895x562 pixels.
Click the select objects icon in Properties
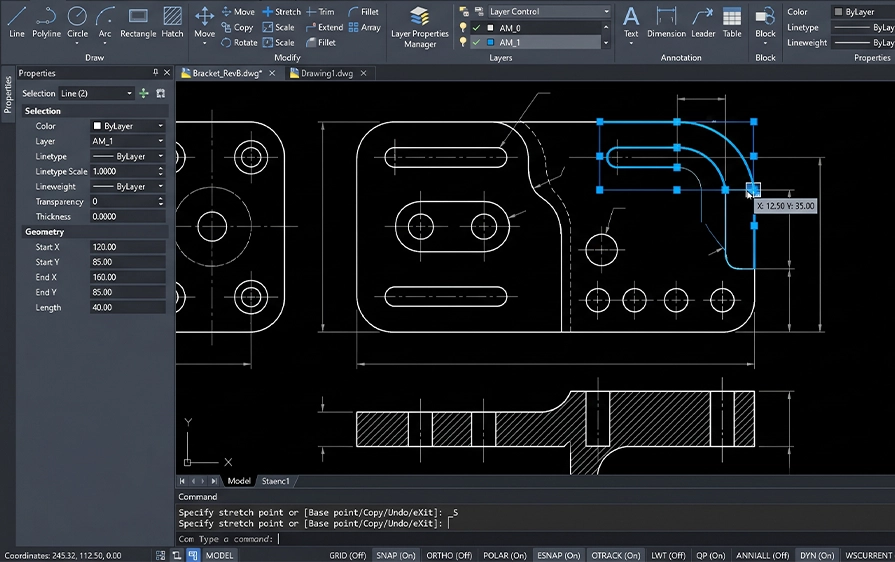[160, 93]
